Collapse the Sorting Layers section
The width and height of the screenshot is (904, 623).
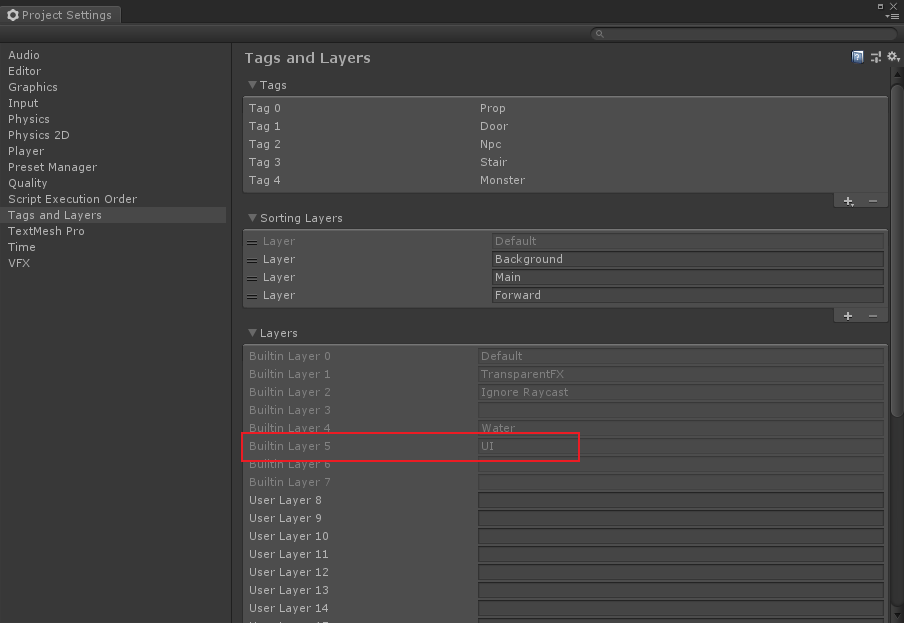click(x=251, y=218)
